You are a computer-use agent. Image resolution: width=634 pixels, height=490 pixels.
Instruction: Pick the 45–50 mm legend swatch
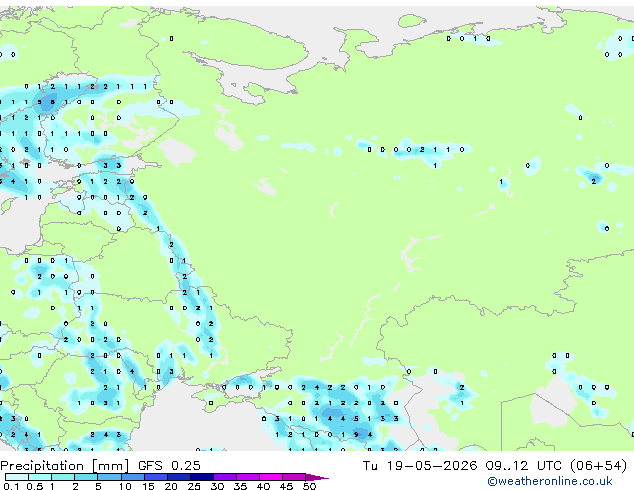coord(294,477)
